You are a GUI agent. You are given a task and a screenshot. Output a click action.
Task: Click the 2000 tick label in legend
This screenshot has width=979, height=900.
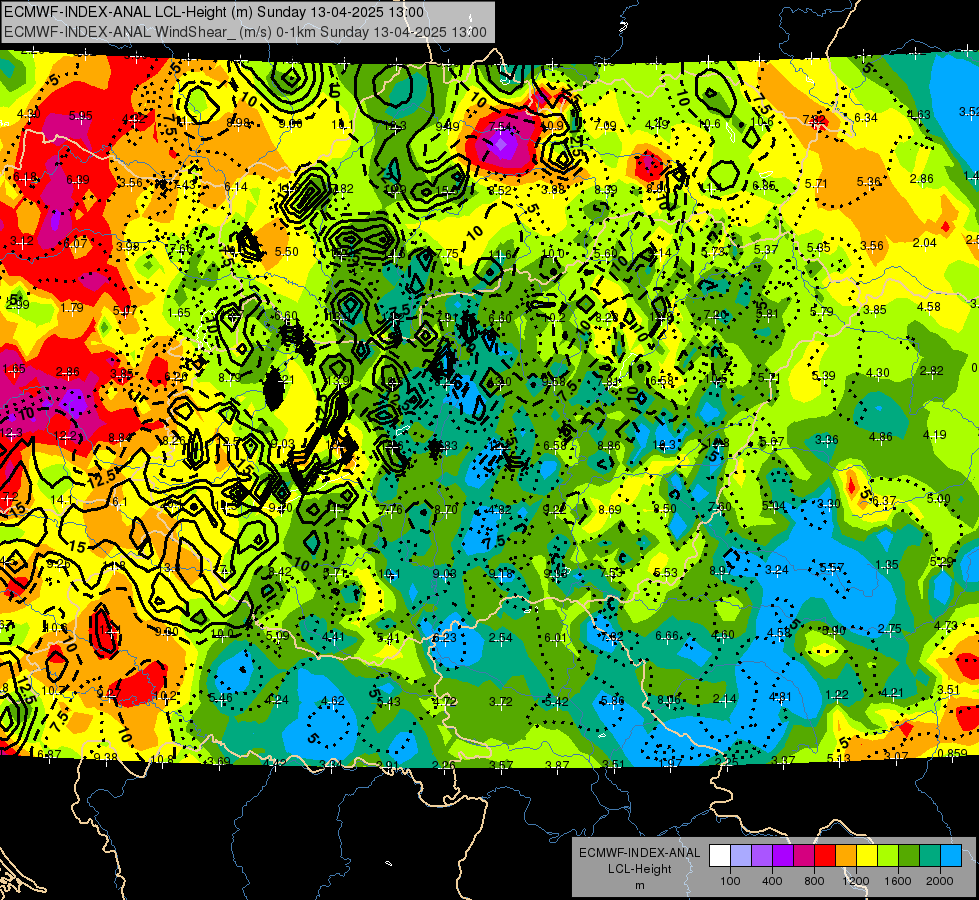pyautogui.click(x=940, y=881)
